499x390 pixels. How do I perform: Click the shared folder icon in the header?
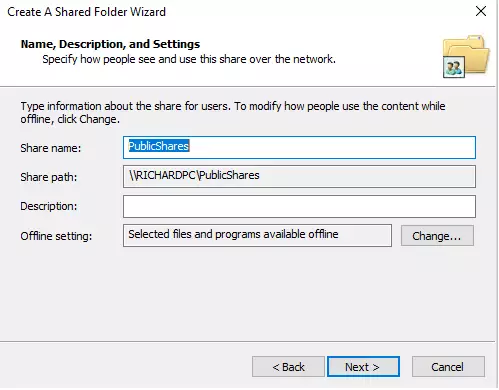click(x=466, y=56)
